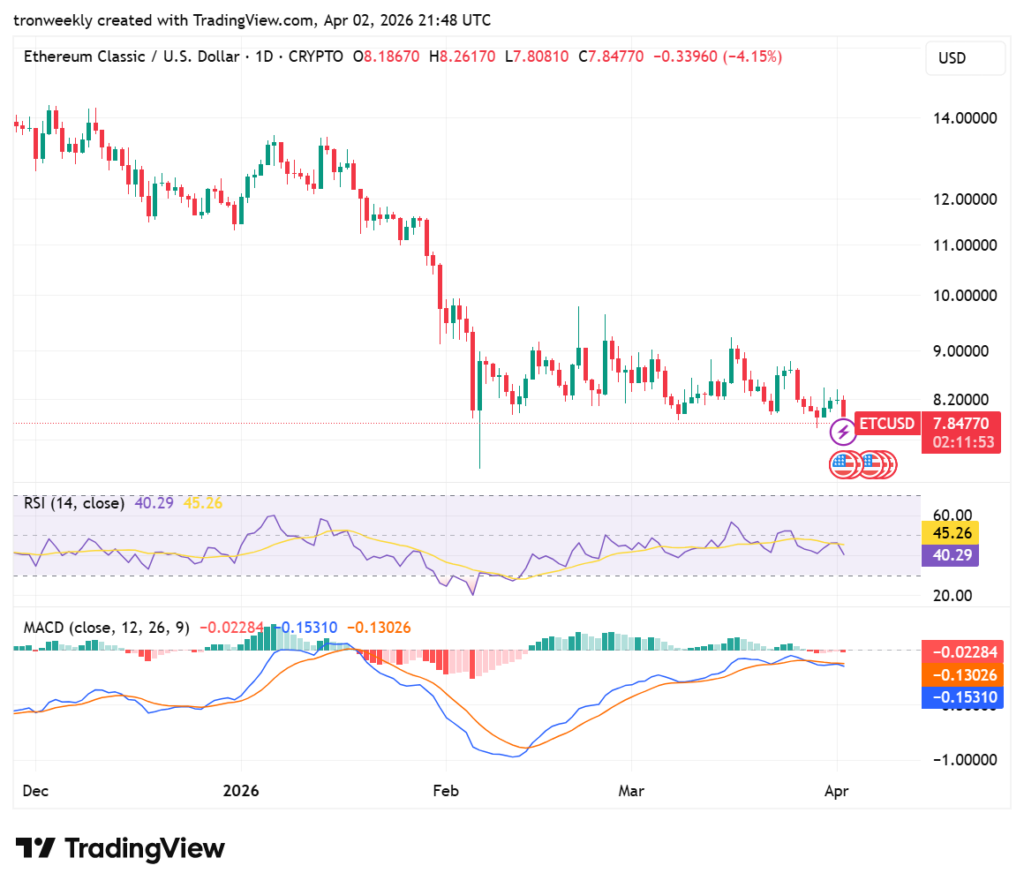Click the orange -0.13026 signal value badge

pyautogui.click(x=961, y=675)
